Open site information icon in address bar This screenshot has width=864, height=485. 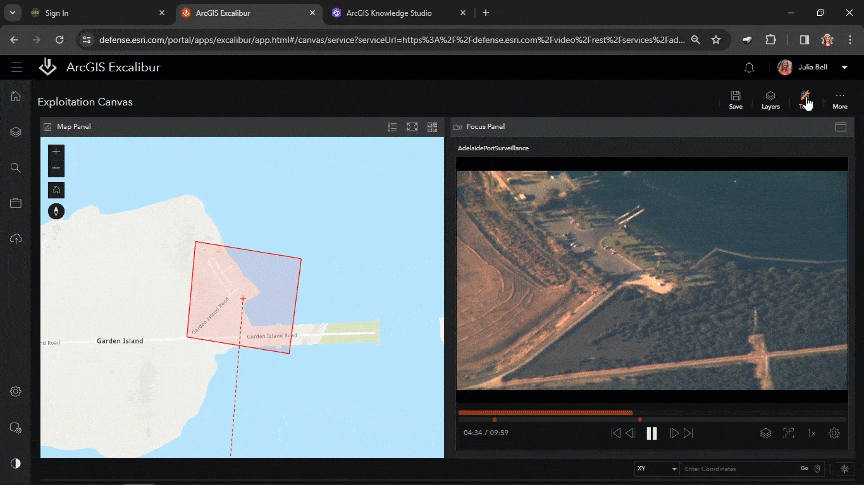click(87, 40)
